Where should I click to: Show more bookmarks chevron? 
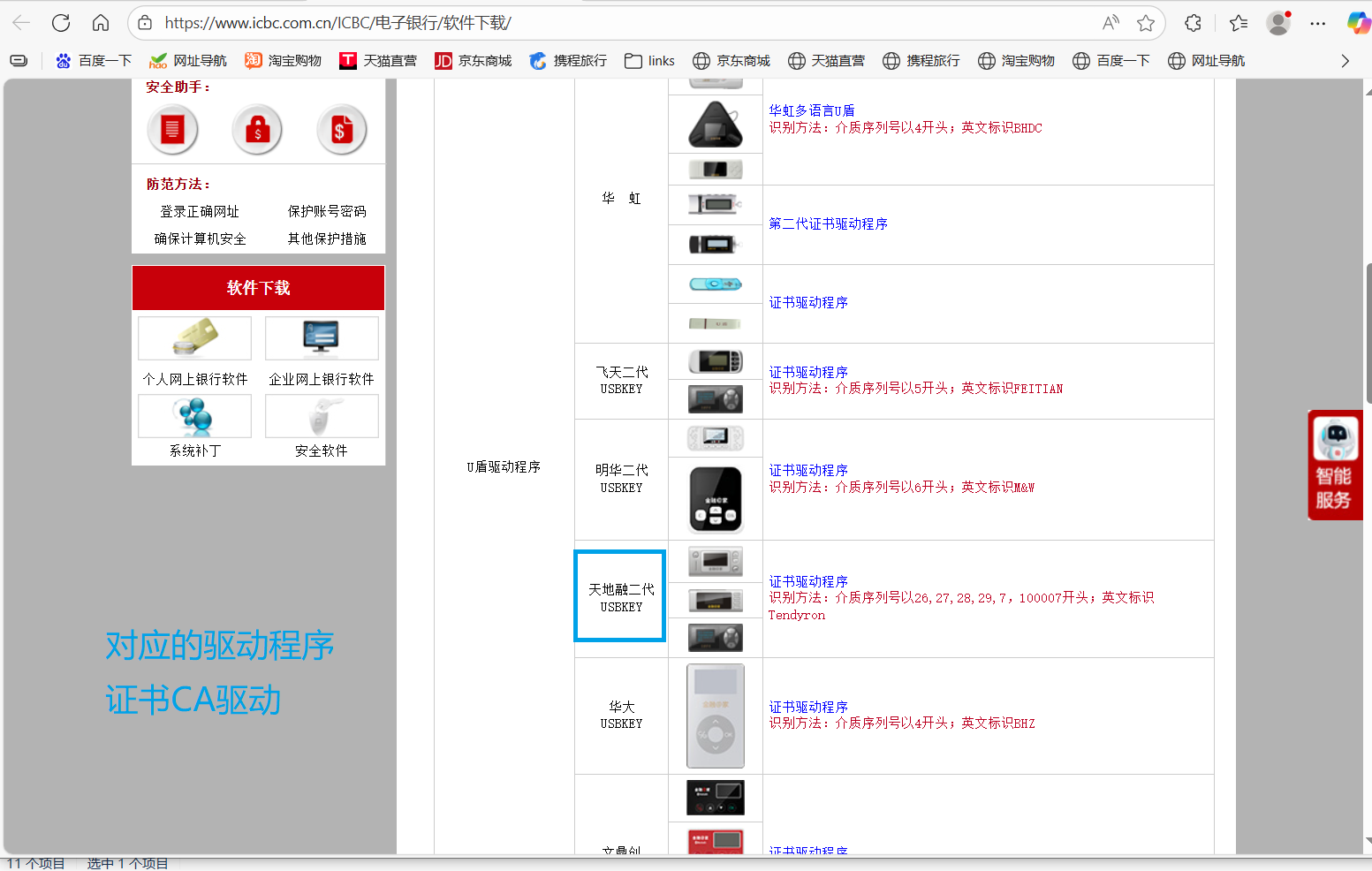(1345, 61)
